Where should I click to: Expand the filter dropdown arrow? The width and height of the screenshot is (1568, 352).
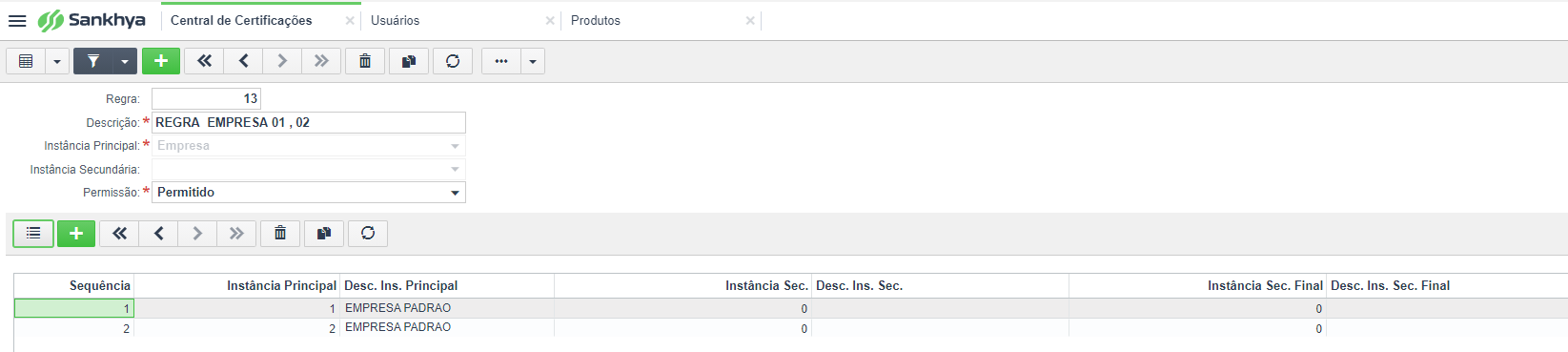(x=125, y=61)
